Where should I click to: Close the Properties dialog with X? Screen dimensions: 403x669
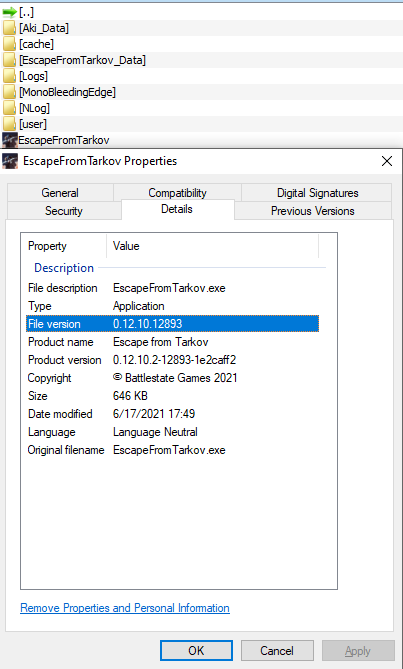click(x=387, y=161)
